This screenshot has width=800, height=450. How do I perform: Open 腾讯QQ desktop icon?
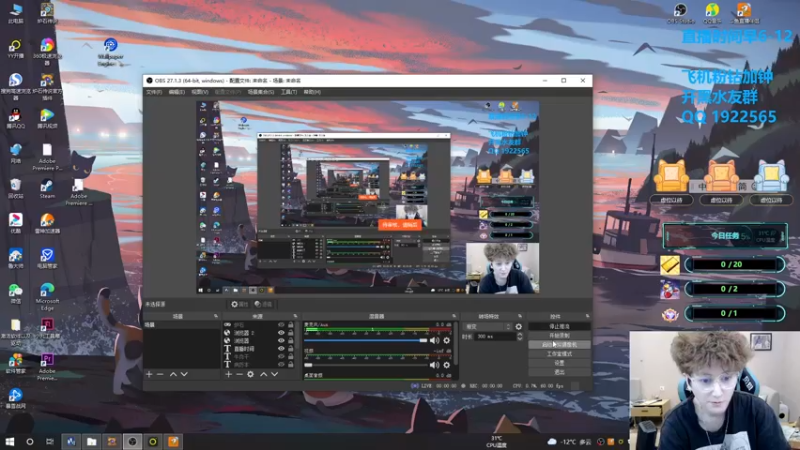point(15,119)
